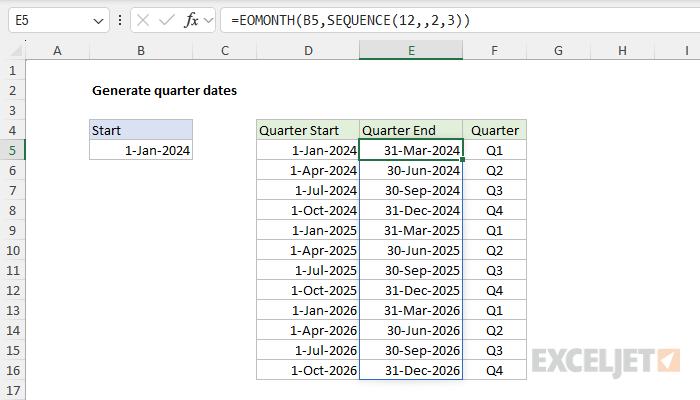Screen dimensions: 700x400
Task: Click the 1-Jul-2024 cell
Action: [x=308, y=190]
